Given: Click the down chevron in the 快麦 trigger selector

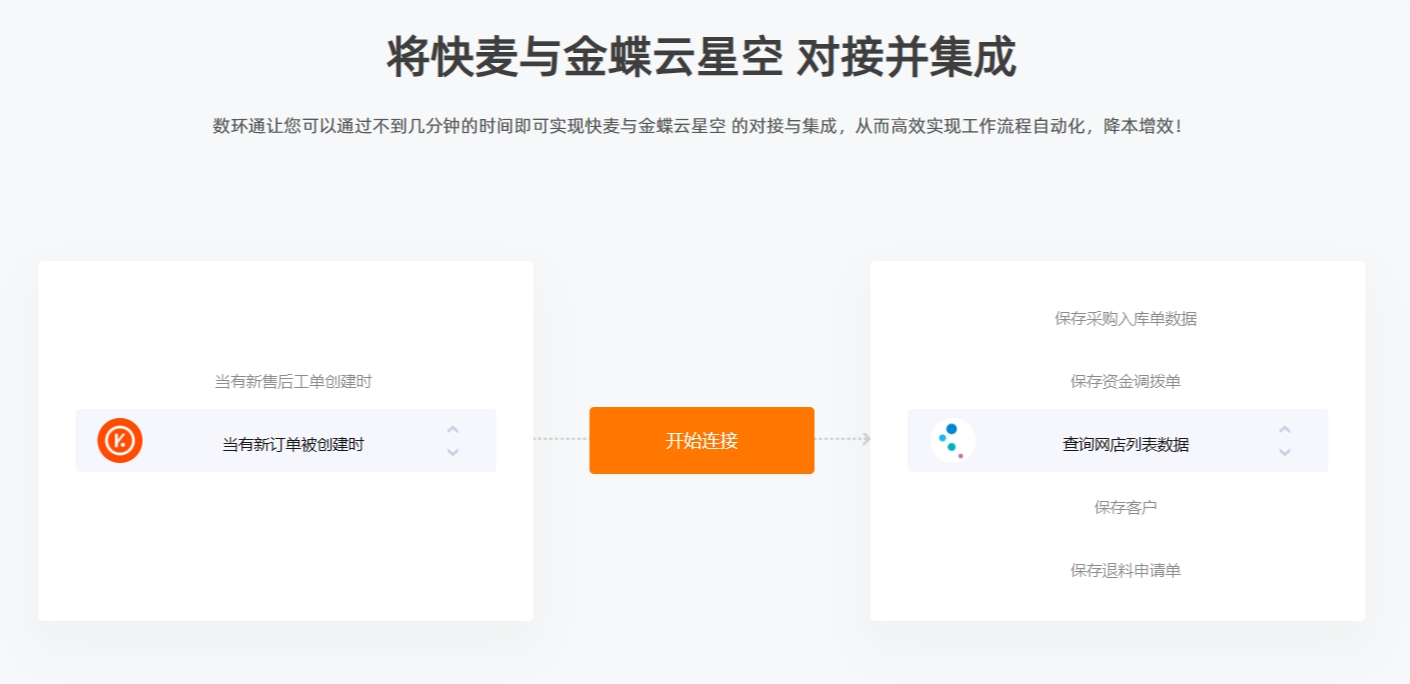Looking at the screenshot, I should [x=453, y=452].
